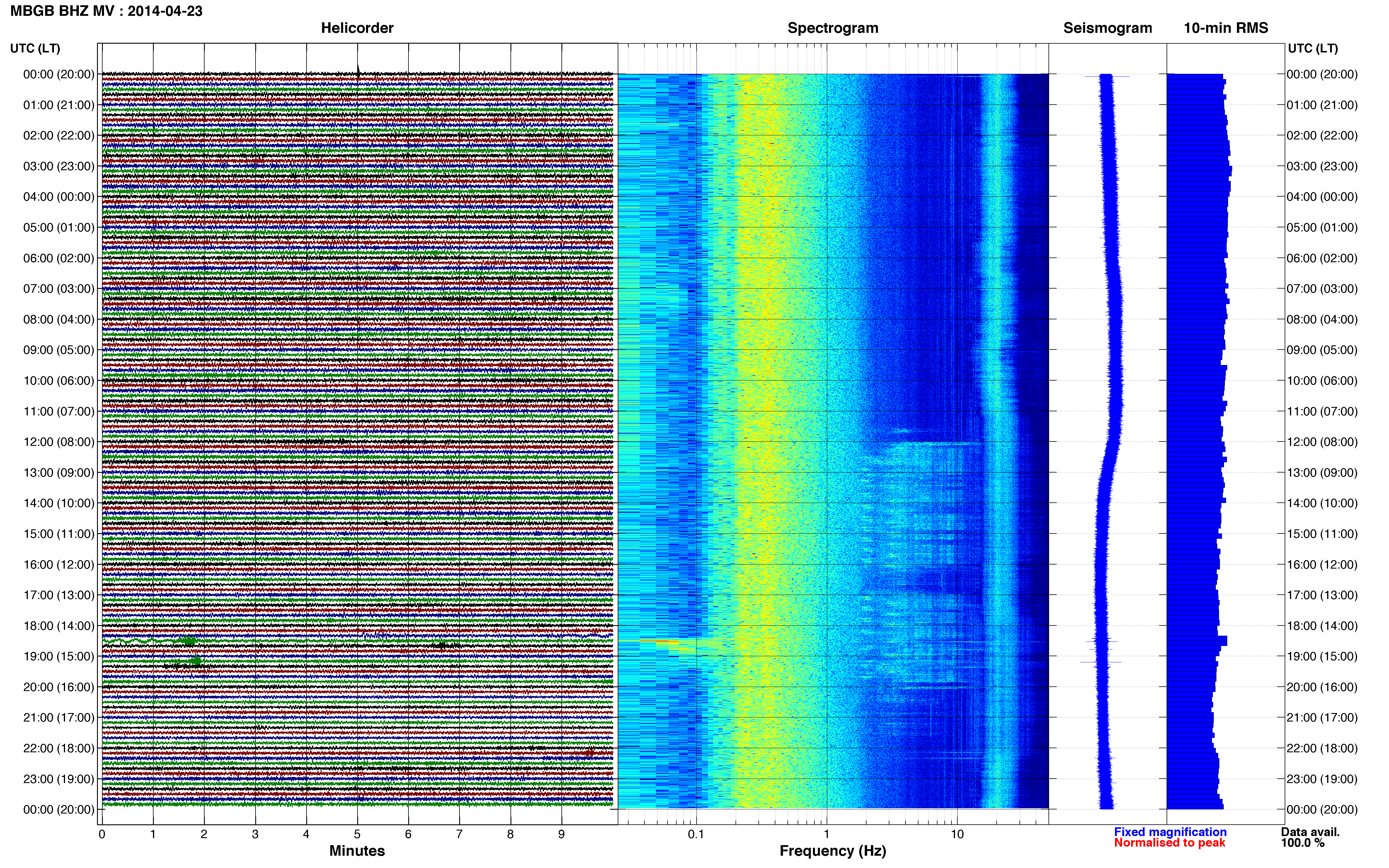Click the 14:00 (10:00) label beside the Helicorder

pyautogui.click(x=59, y=504)
